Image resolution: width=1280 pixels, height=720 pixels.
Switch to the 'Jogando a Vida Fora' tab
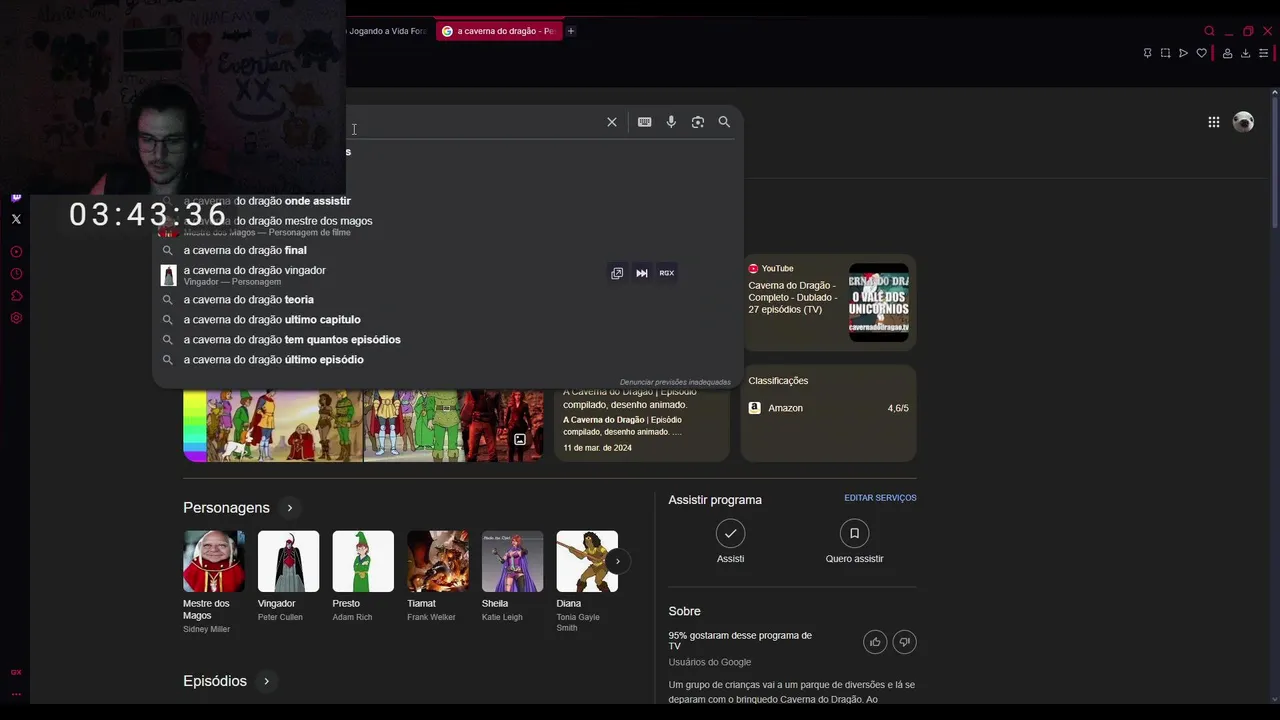388,31
